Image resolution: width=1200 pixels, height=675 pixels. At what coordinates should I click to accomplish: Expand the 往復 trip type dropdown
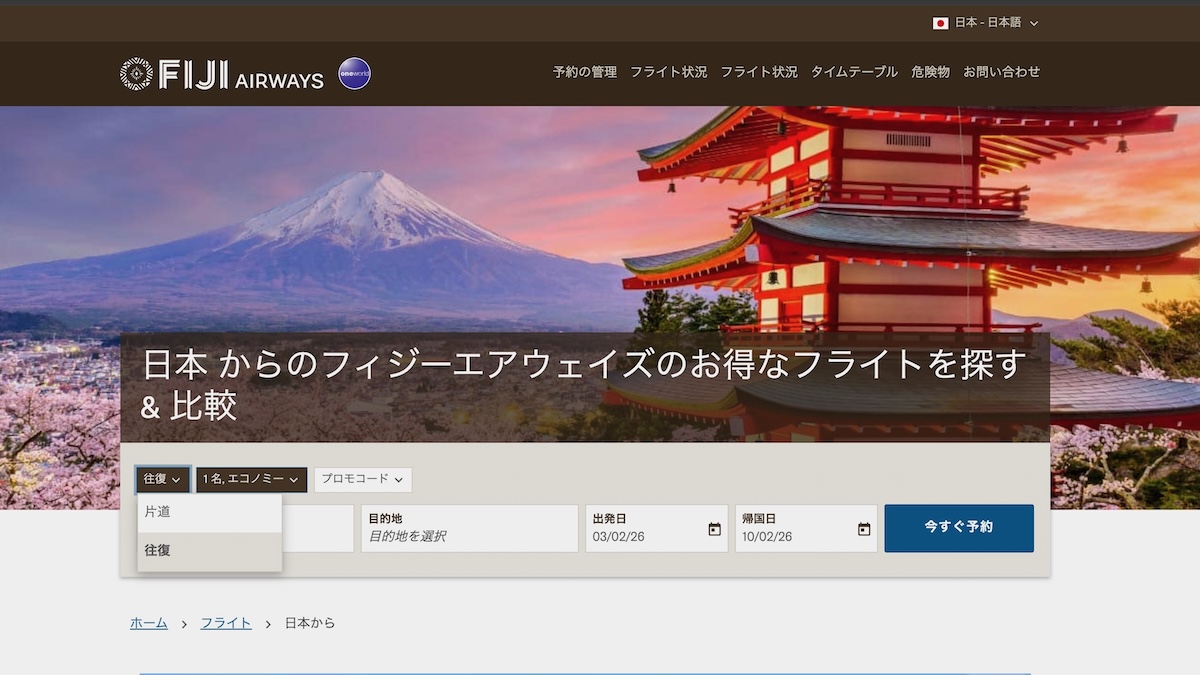[x=162, y=479]
